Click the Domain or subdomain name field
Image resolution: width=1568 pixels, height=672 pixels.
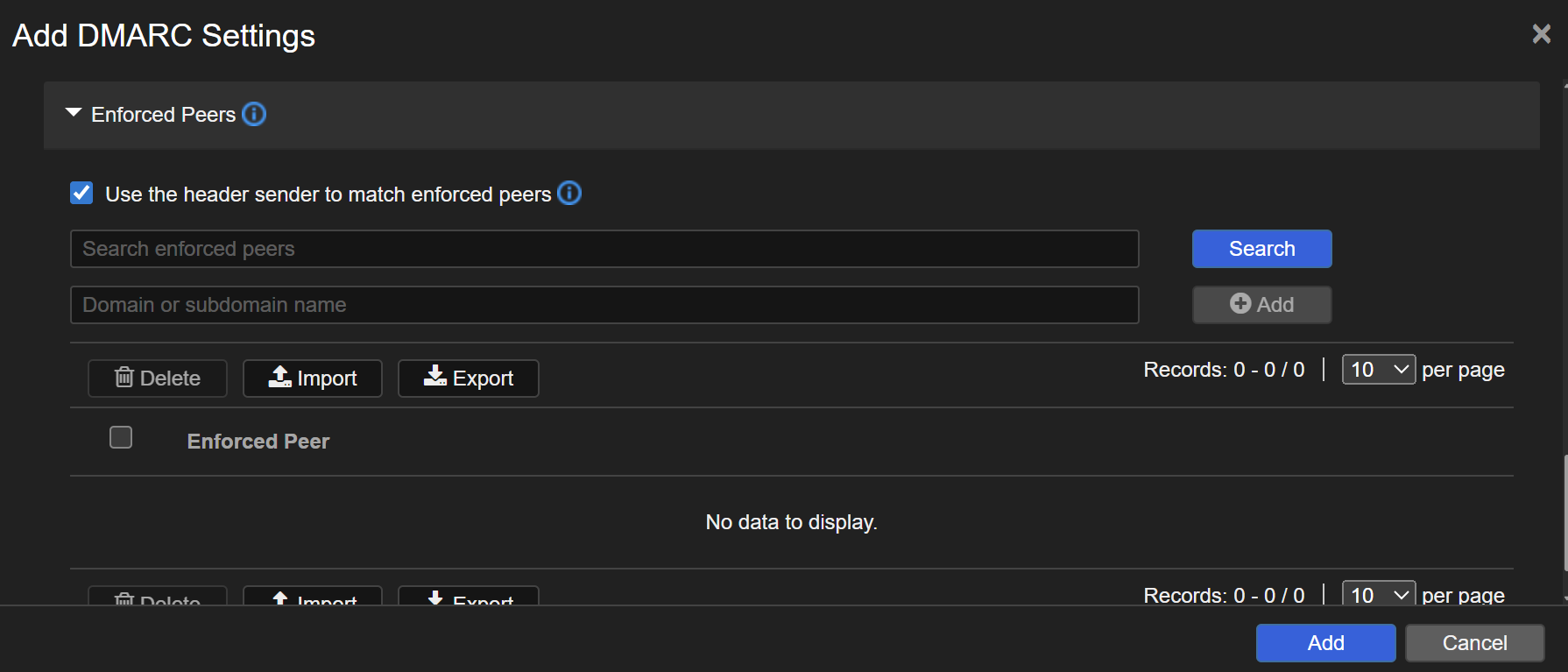coord(604,305)
